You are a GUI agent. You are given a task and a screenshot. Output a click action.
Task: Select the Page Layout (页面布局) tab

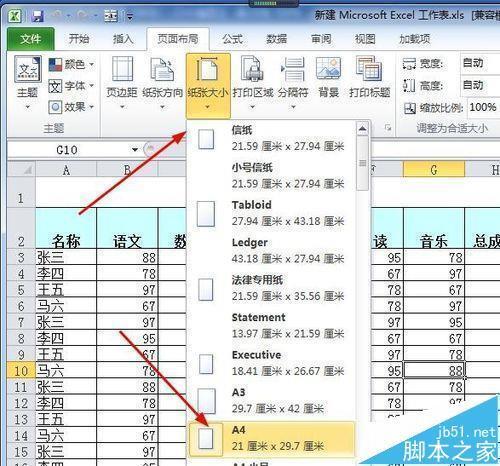tap(178, 39)
